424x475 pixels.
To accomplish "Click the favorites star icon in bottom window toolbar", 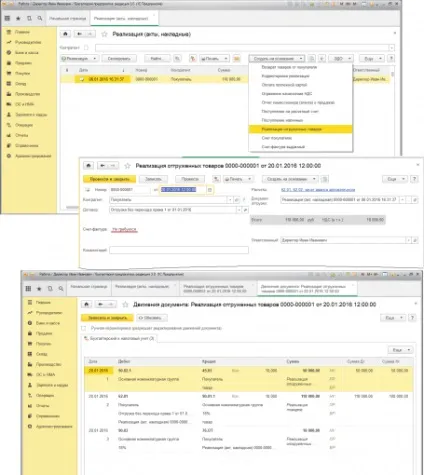I will pos(39,289).
